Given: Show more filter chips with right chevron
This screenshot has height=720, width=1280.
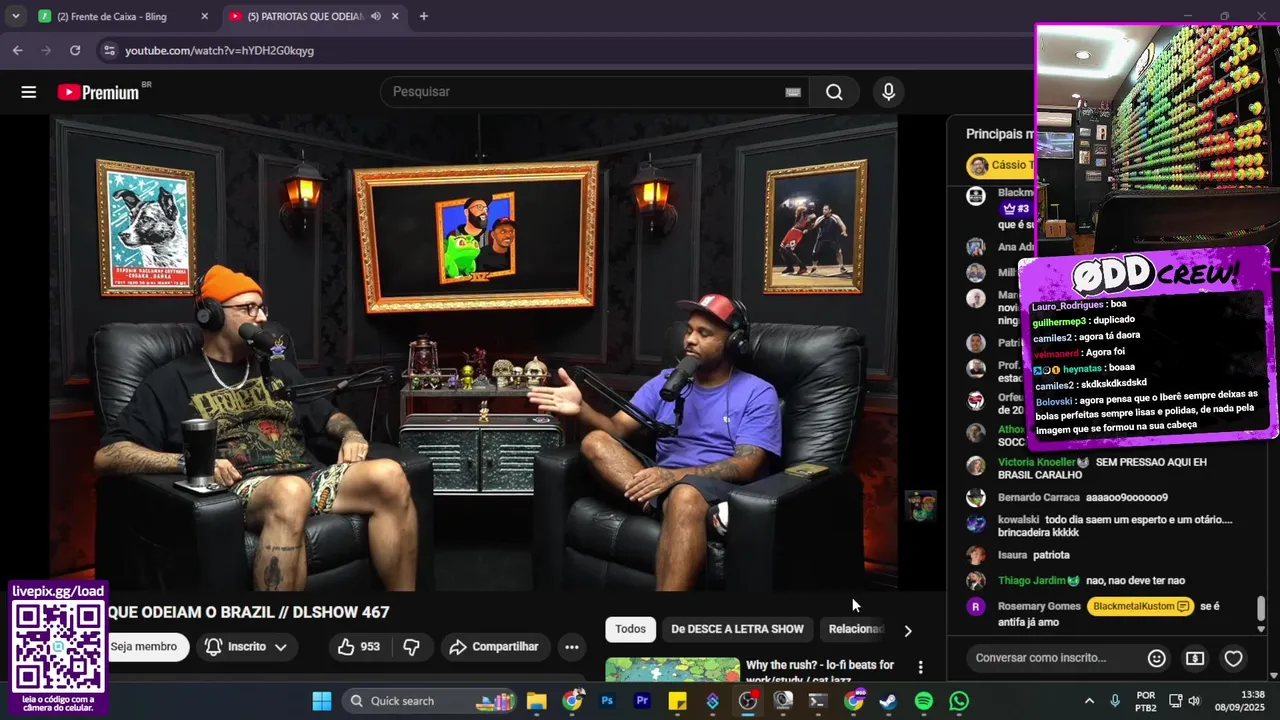Looking at the screenshot, I should (908, 631).
